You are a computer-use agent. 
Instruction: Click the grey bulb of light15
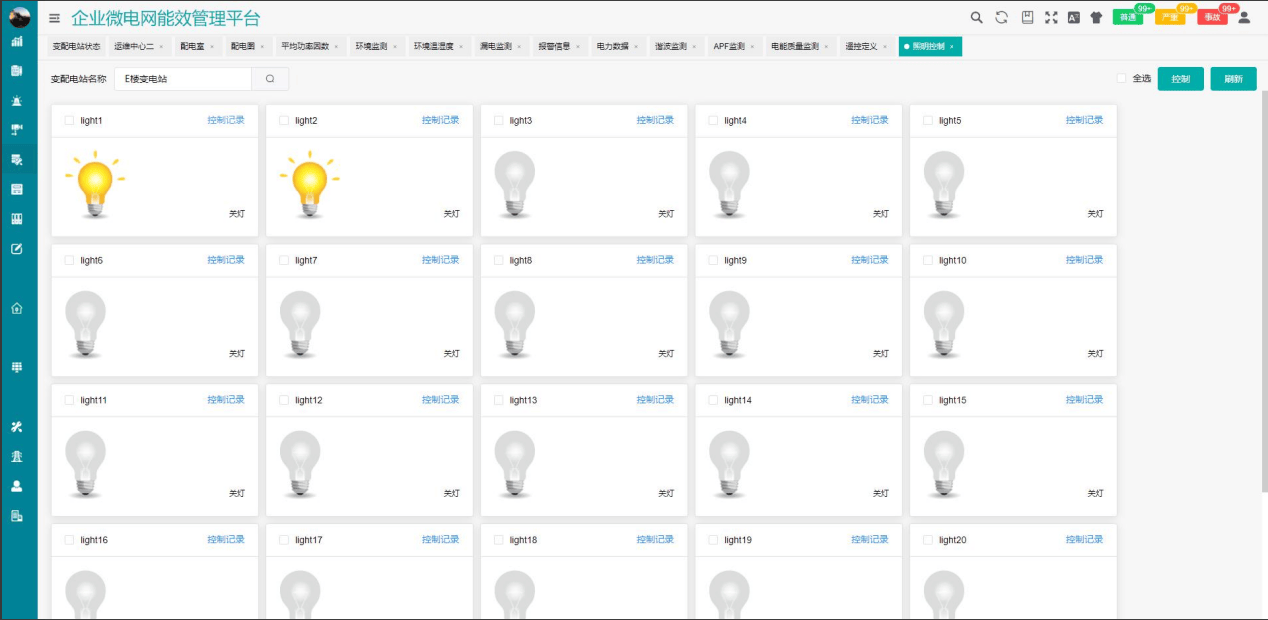(944, 464)
